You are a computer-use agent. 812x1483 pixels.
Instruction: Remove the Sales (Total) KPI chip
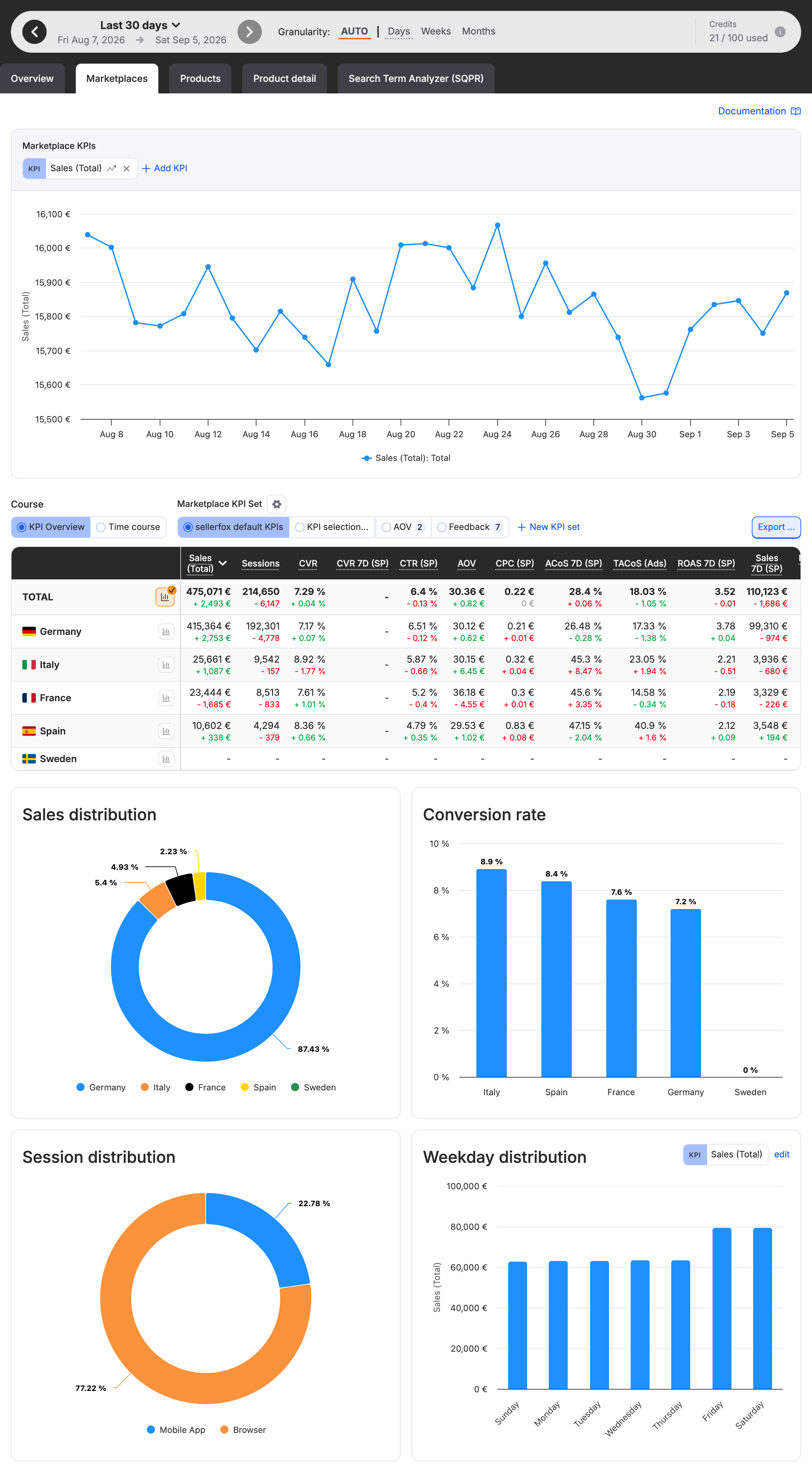point(127,168)
